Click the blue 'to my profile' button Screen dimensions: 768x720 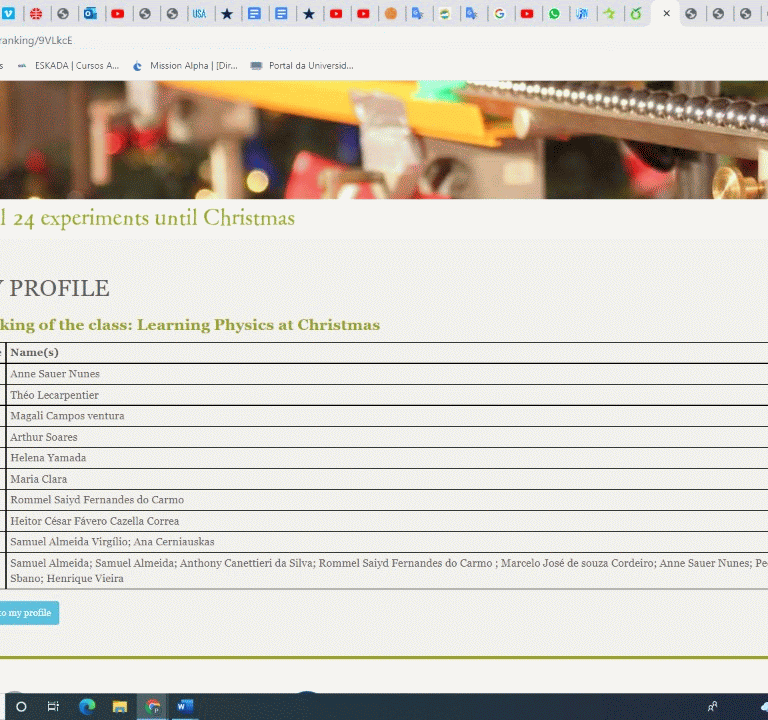click(x=26, y=613)
